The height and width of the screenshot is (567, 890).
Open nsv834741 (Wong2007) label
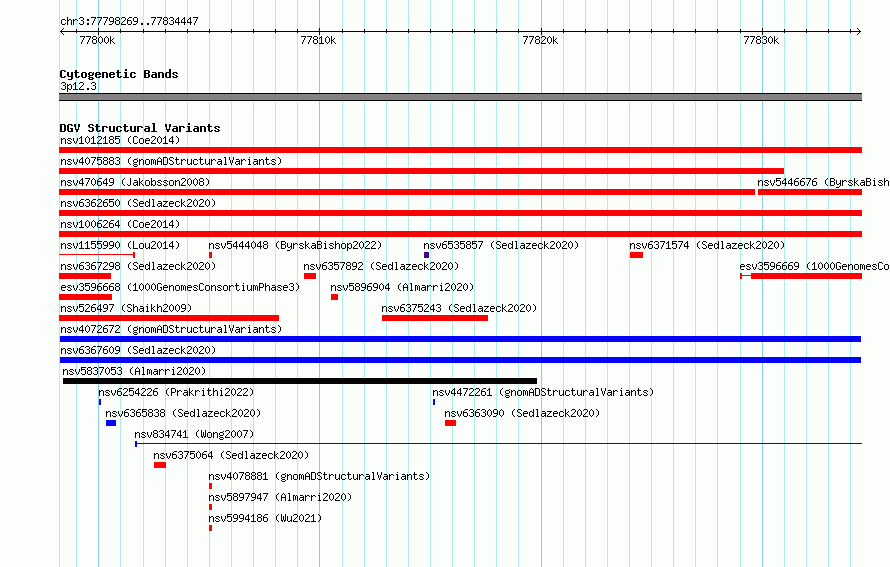click(x=194, y=434)
